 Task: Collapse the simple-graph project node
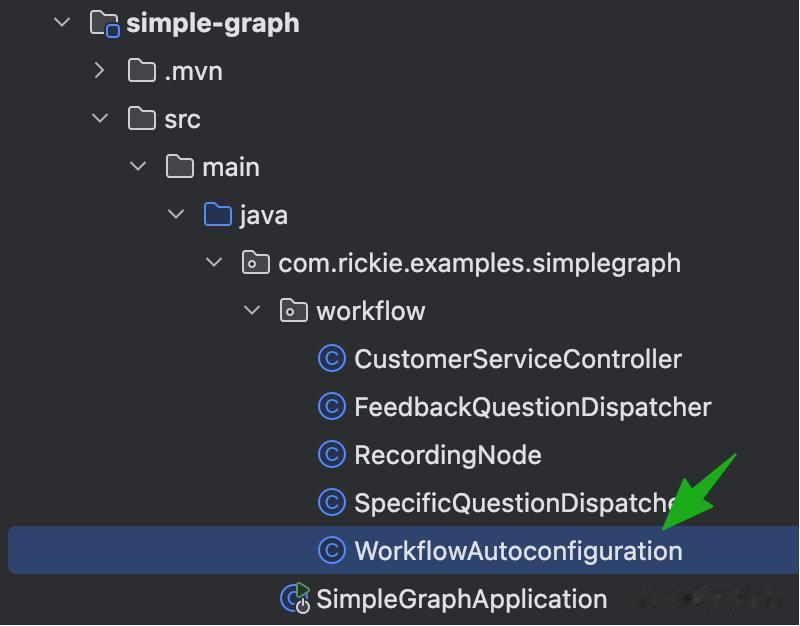coord(62,23)
